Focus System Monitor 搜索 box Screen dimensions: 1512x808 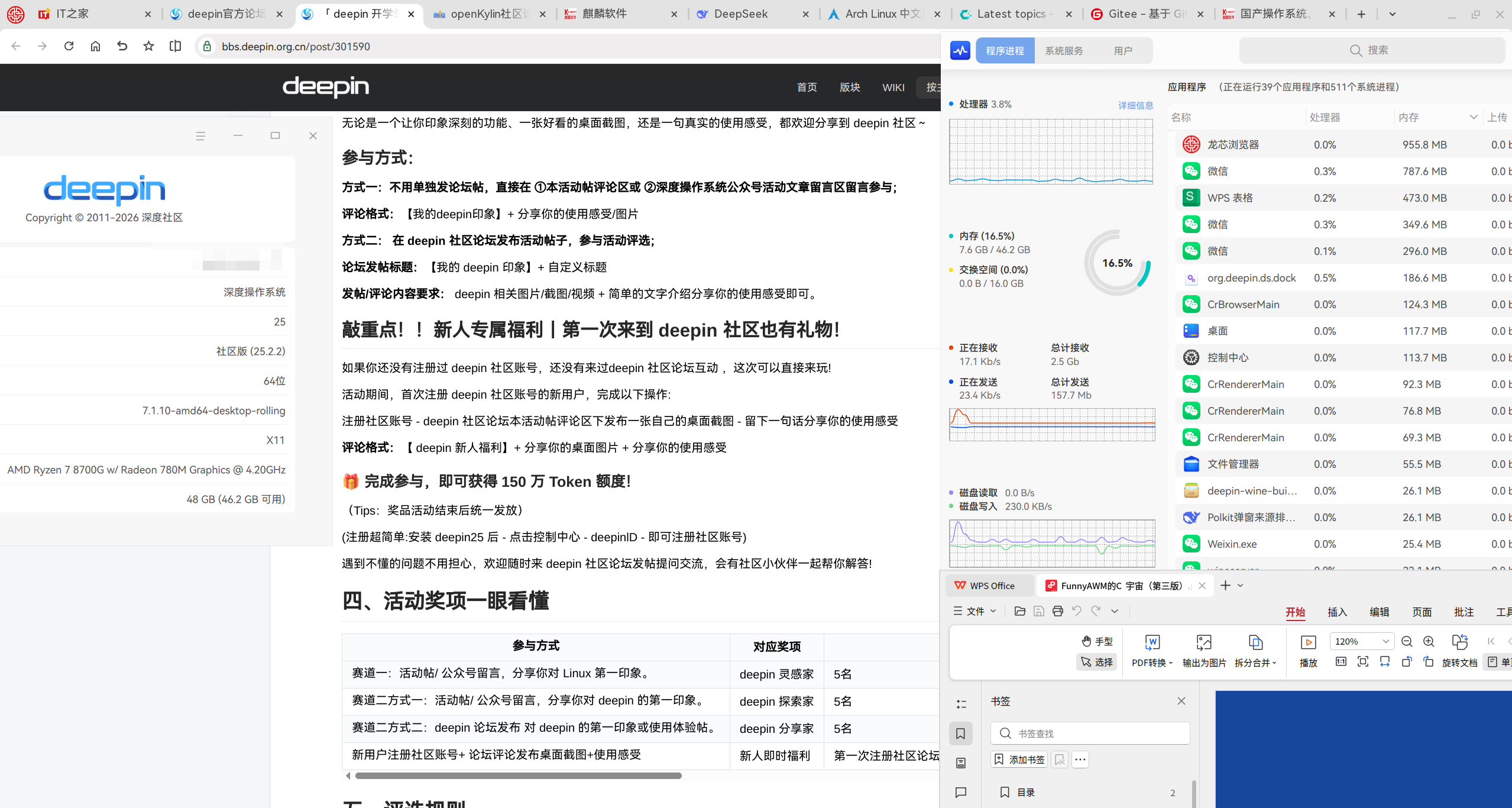click(x=1372, y=50)
